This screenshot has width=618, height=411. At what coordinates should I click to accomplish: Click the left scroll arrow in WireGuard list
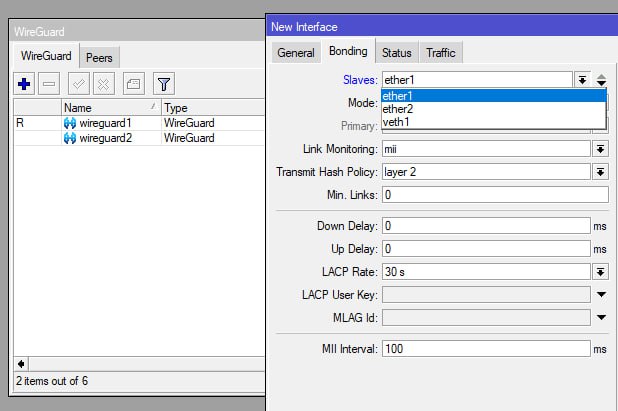[x=21, y=364]
